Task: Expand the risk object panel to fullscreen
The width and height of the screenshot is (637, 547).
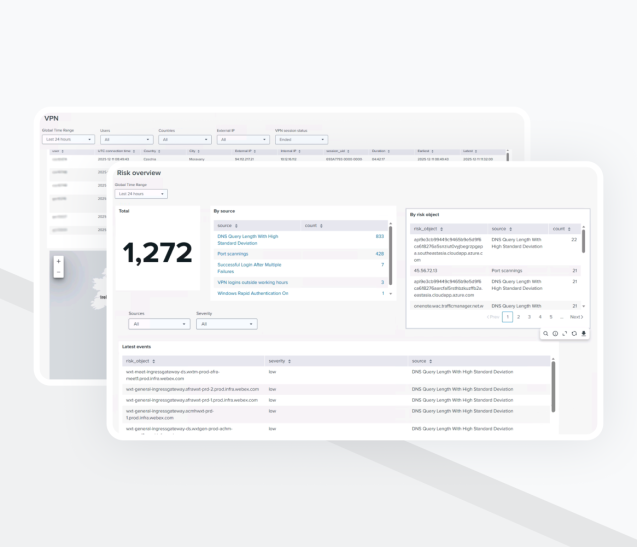Action: (x=565, y=333)
